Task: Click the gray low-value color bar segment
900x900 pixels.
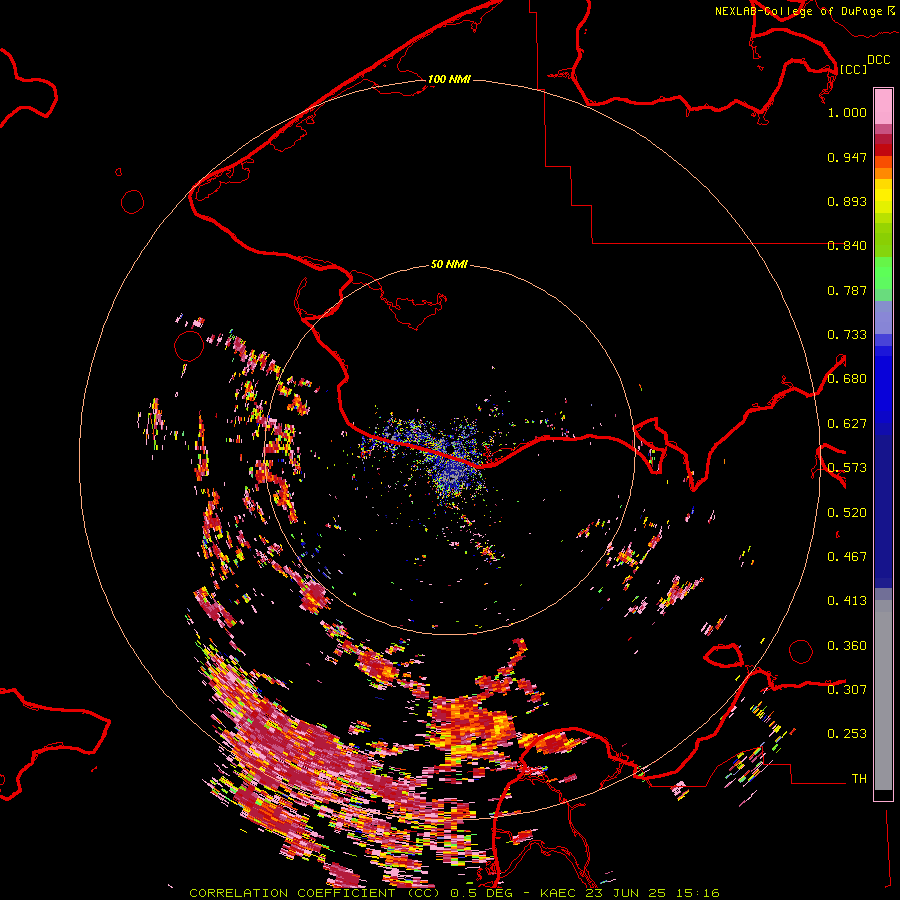Action: [883, 695]
